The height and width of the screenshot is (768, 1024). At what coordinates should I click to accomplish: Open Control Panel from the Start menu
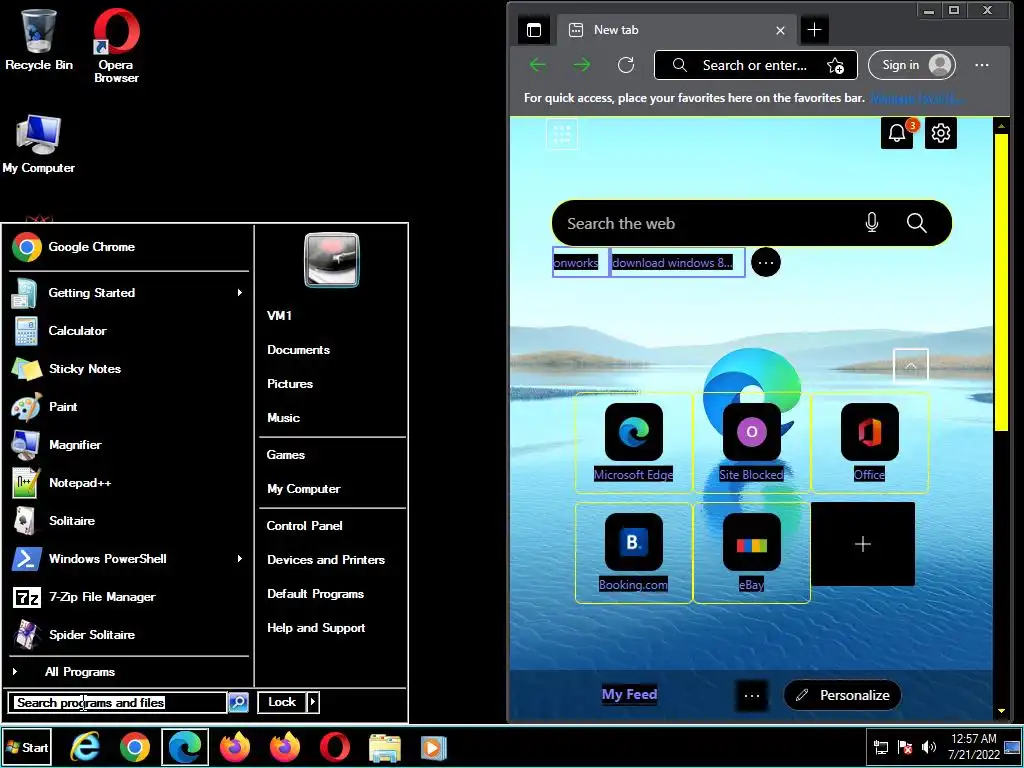point(304,526)
